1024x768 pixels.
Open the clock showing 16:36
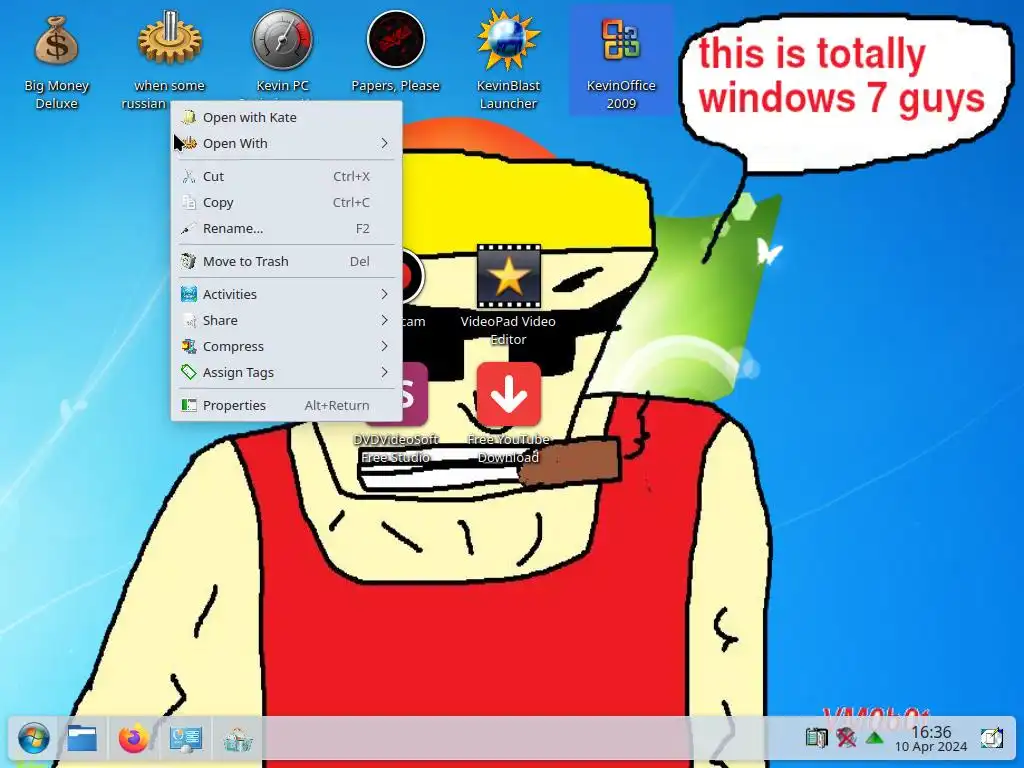[931, 739]
